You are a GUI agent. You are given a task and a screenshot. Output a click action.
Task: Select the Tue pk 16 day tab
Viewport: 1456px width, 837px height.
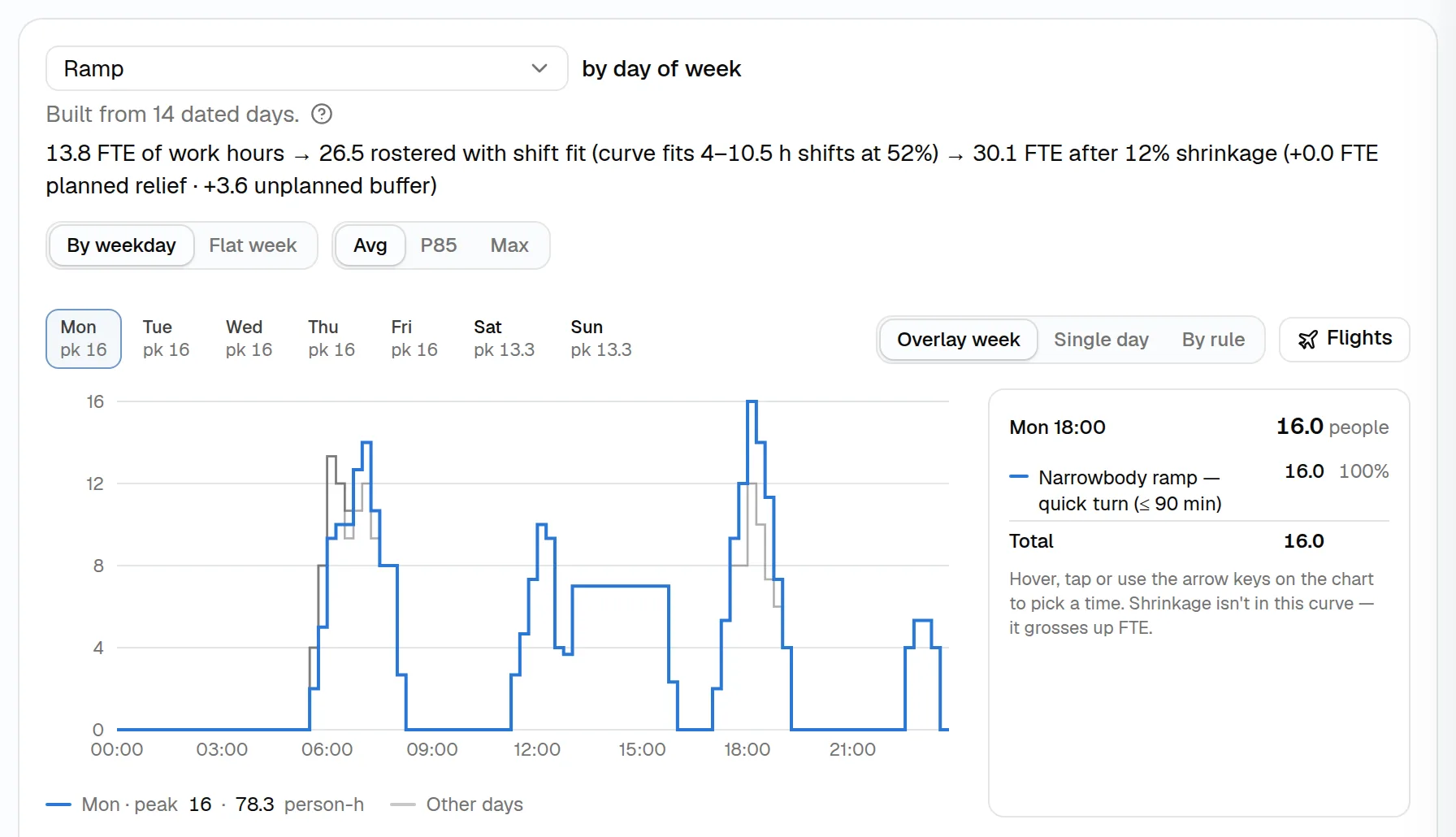(x=166, y=339)
